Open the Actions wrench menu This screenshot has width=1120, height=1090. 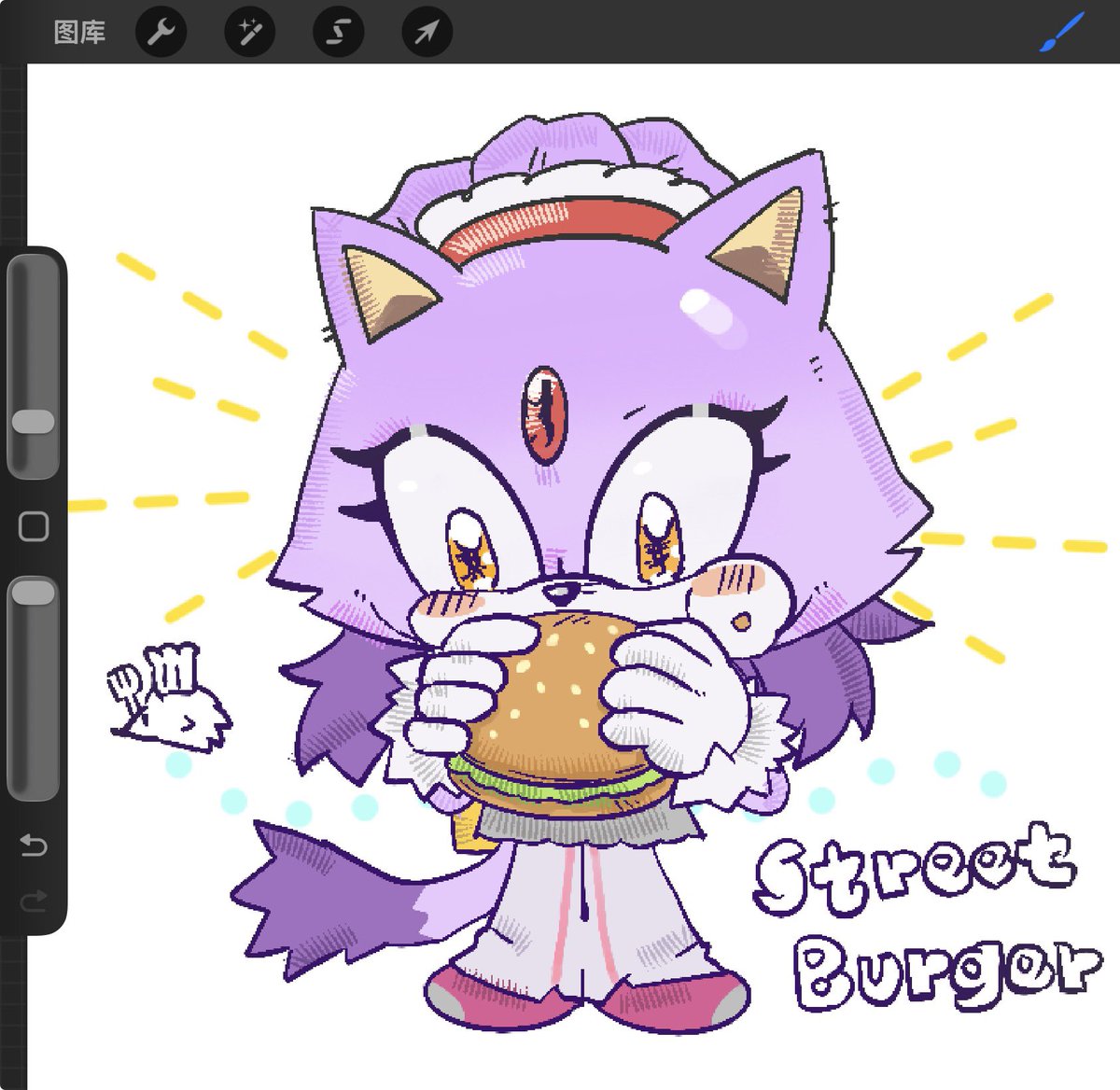click(x=161, y=33)
